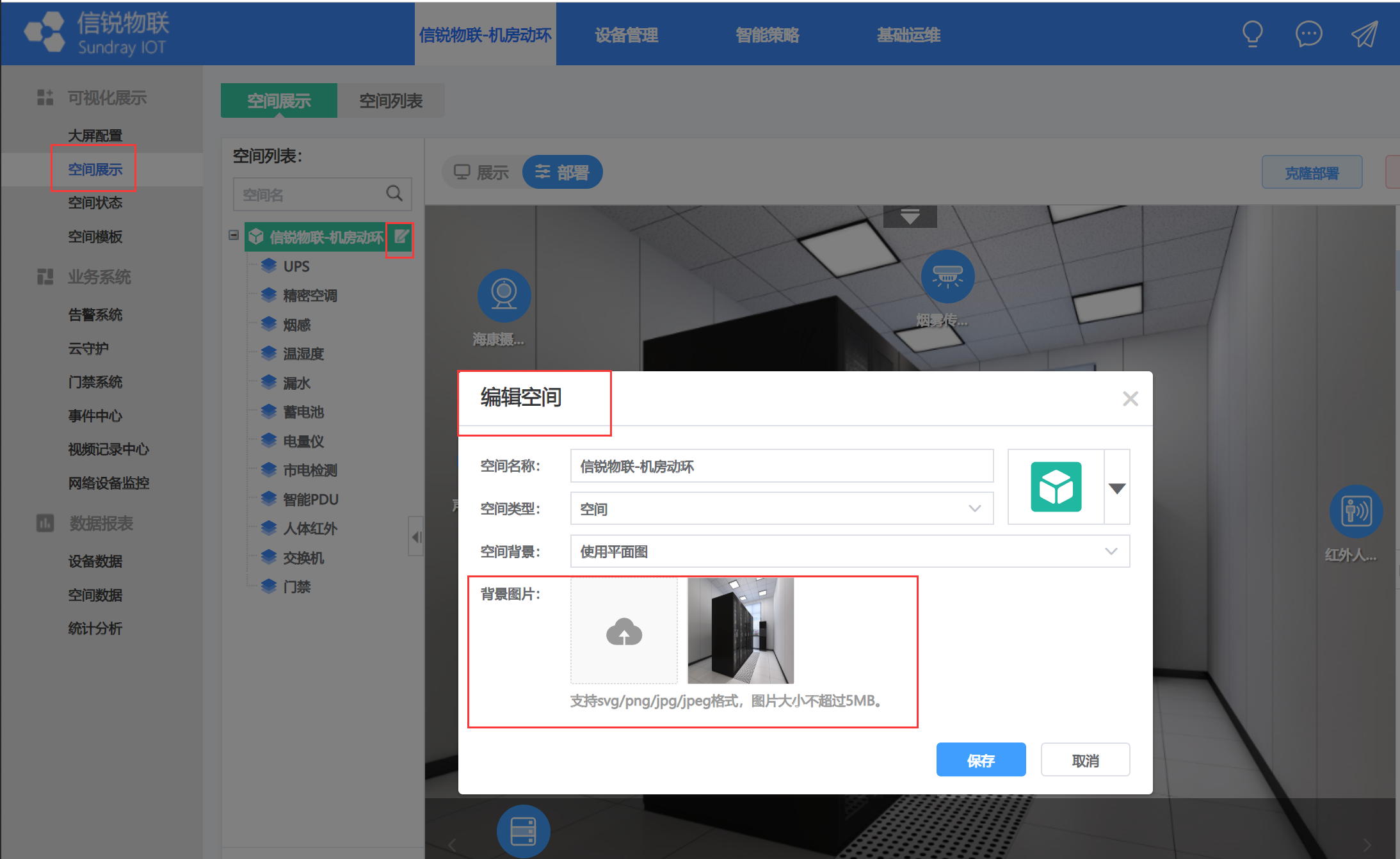The image size is (1400, 859).
Task: Open the 设备管理 top menu
Action: pyautogui.click(x=626, y=35)
